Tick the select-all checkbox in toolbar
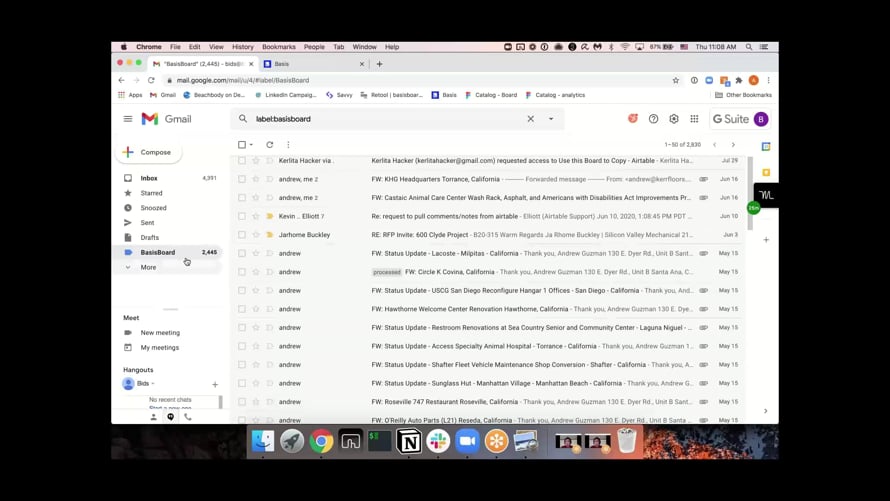890x501 pixels. pos(242,145)
